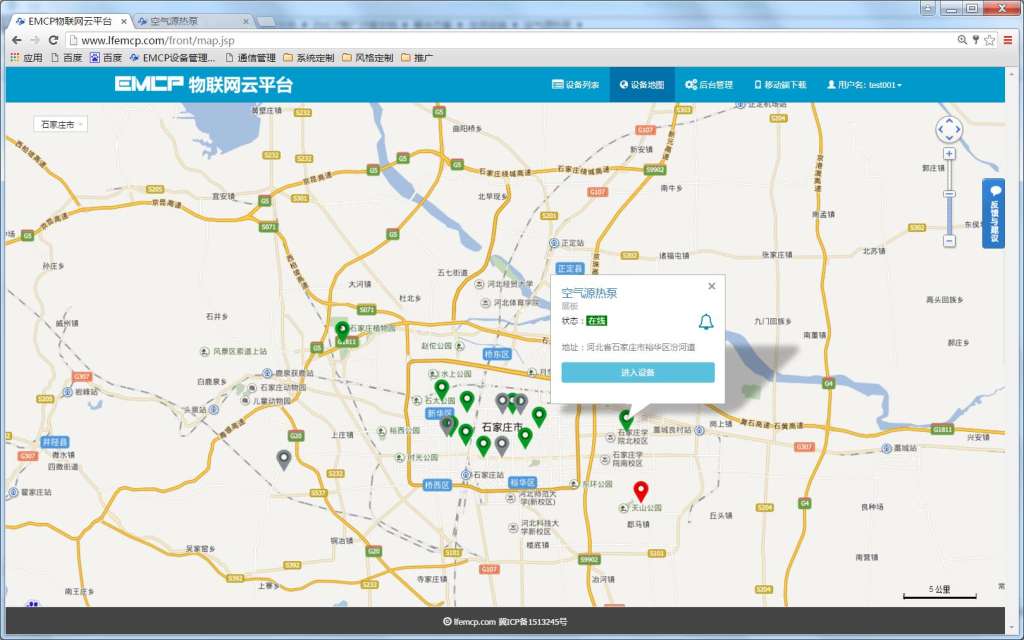Click the map pan direction control
This screenshot has width=1024, height=640.
[949, 129]
